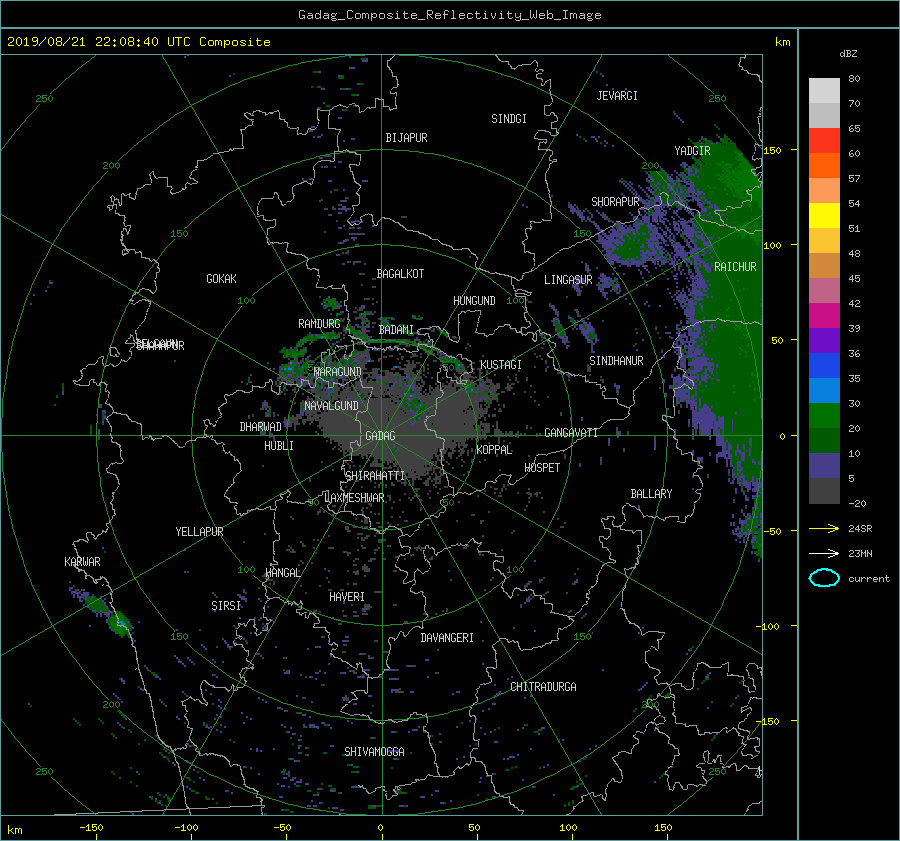
Task: Click the BADAMI city label
Action: tap(396, 330)
